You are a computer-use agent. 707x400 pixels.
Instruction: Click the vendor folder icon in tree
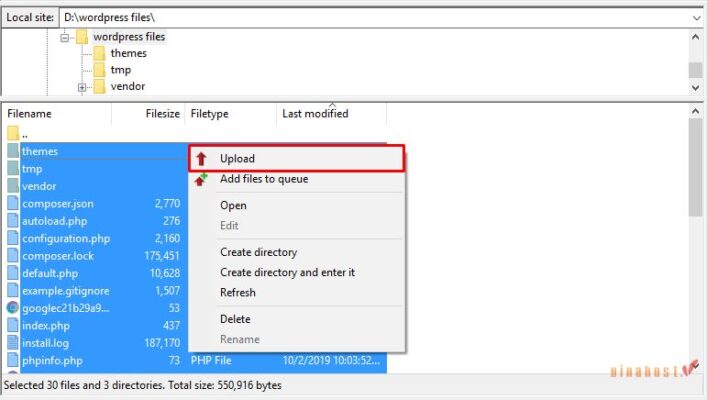click(x=99, y=86)
